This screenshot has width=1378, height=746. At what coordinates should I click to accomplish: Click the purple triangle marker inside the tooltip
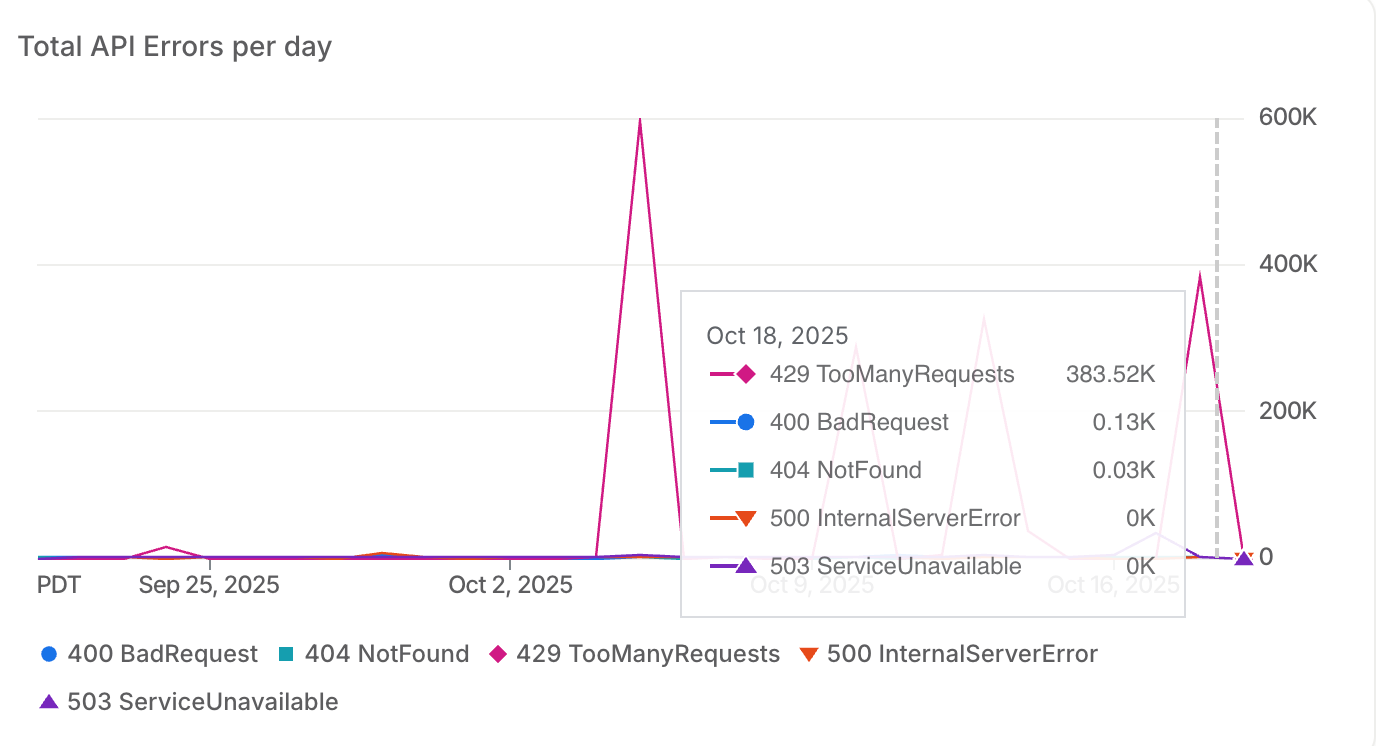click(x=745, y=566)
